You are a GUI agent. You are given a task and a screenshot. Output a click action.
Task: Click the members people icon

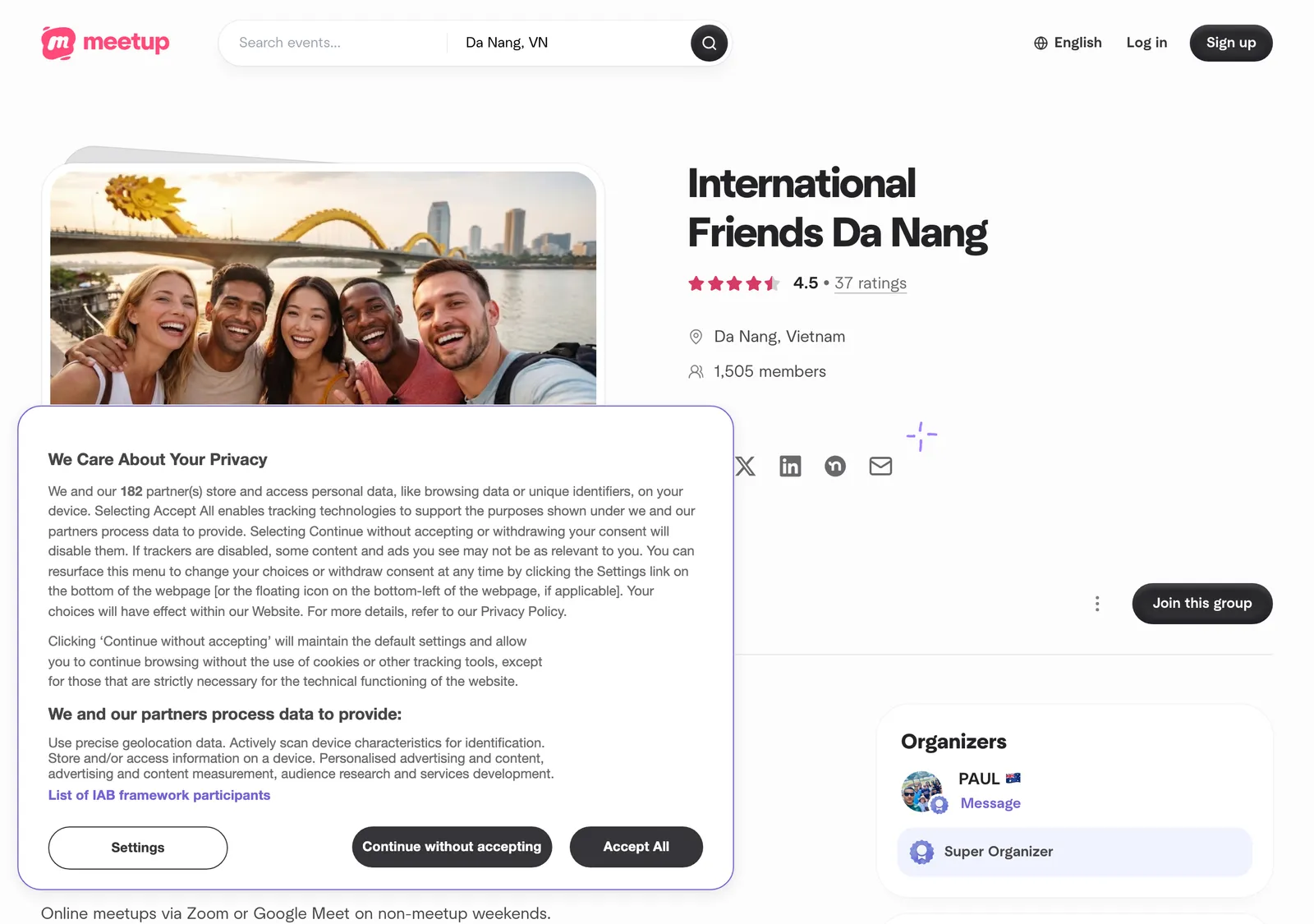(x=696, y=371)
